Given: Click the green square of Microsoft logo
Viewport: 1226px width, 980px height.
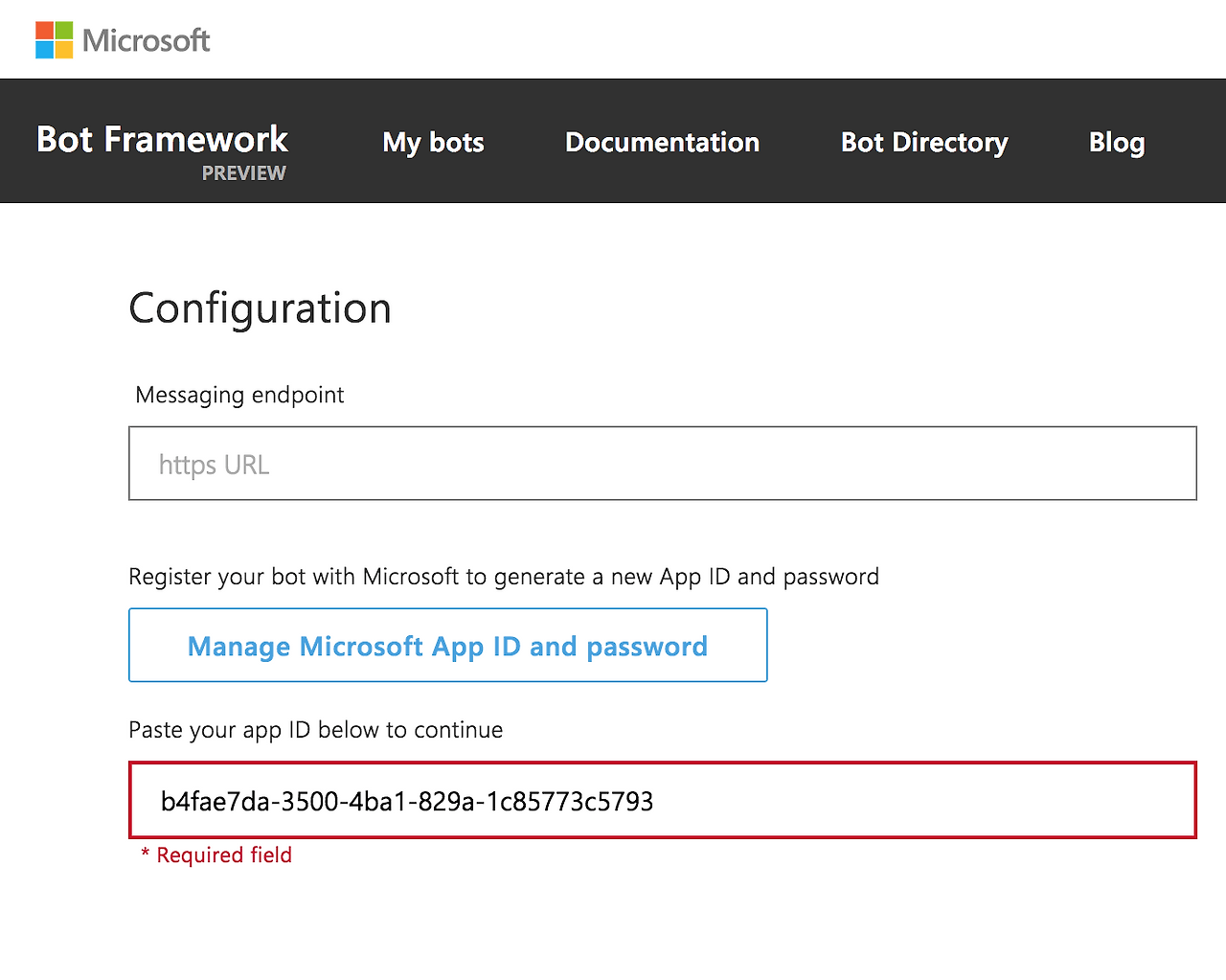Looking at the screenshot, I should pyautogui.click(x=63, y=30).
